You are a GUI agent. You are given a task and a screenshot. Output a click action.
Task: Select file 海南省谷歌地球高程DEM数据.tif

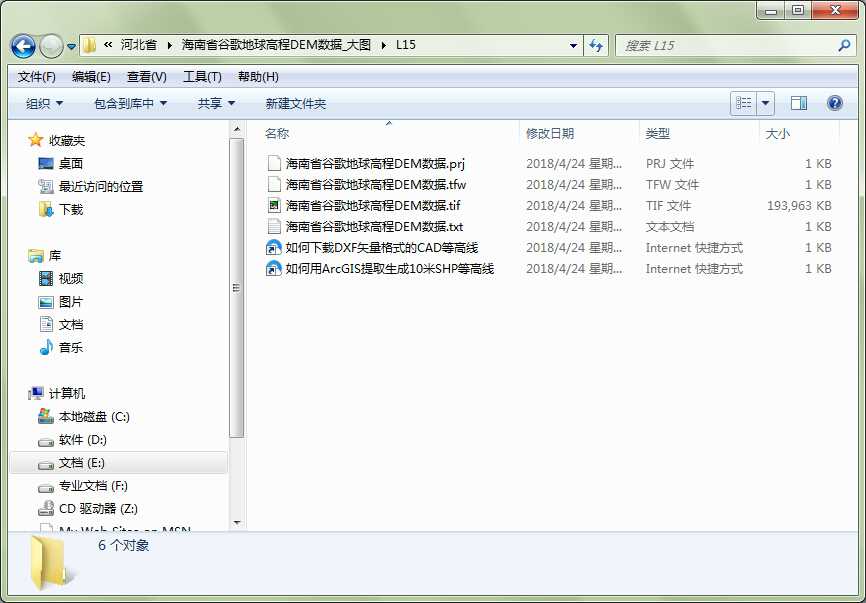click(373, 205)
